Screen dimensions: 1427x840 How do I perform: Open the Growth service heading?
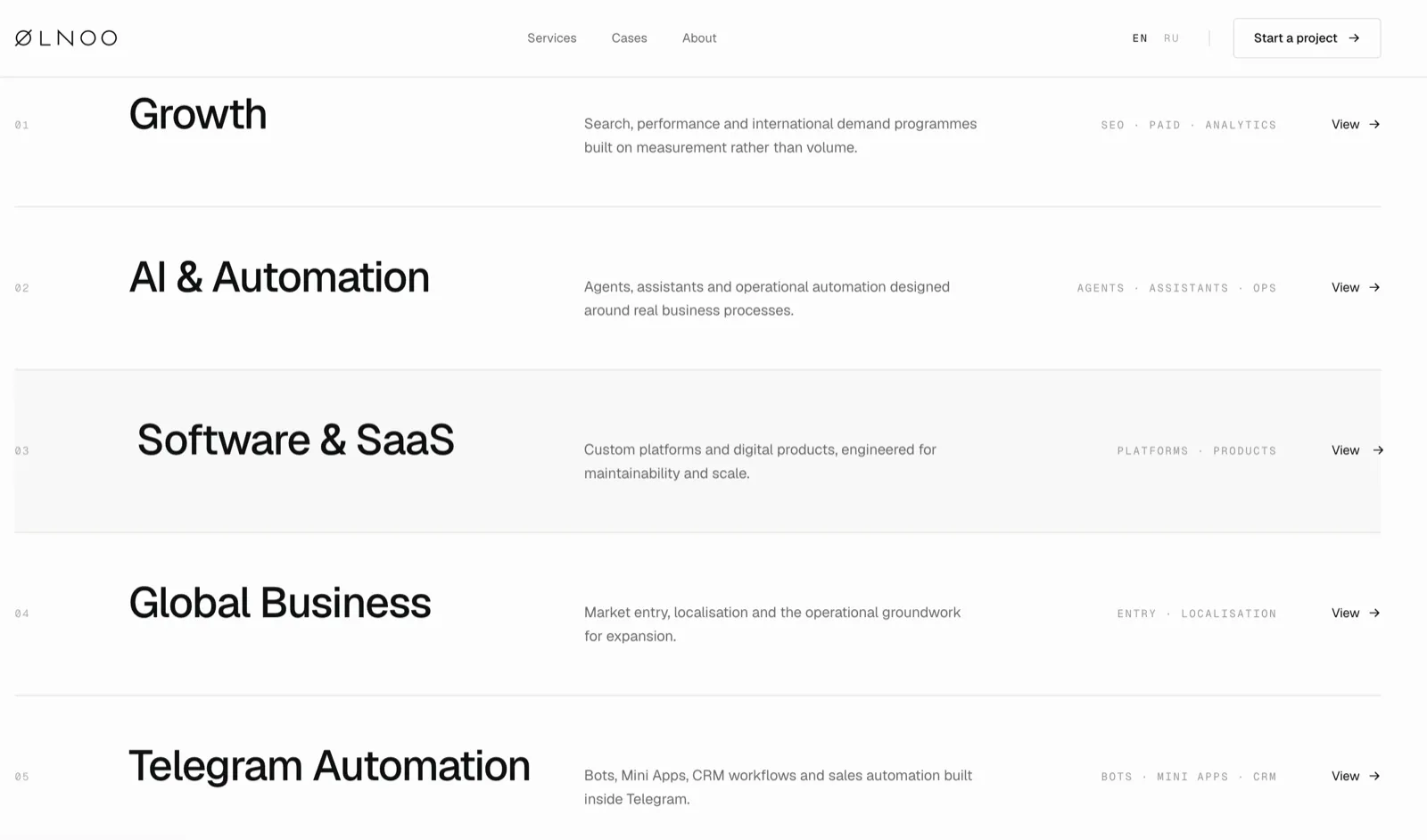[198, 114]
